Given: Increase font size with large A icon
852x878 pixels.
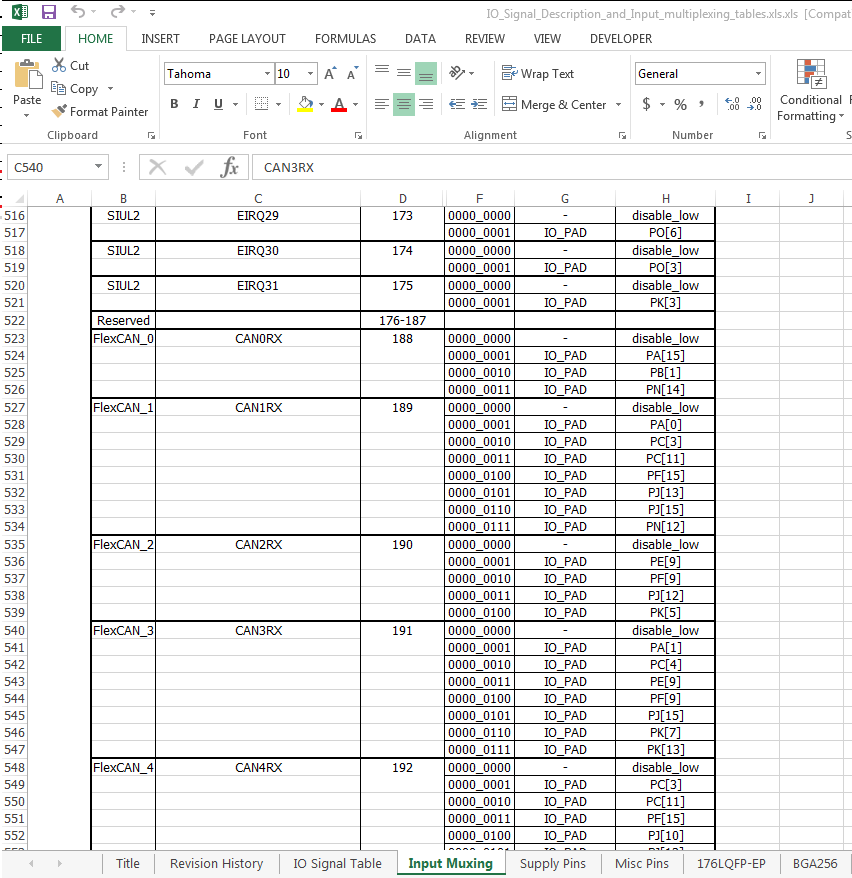Looking at the screenshot, I should tap(330, 73).
